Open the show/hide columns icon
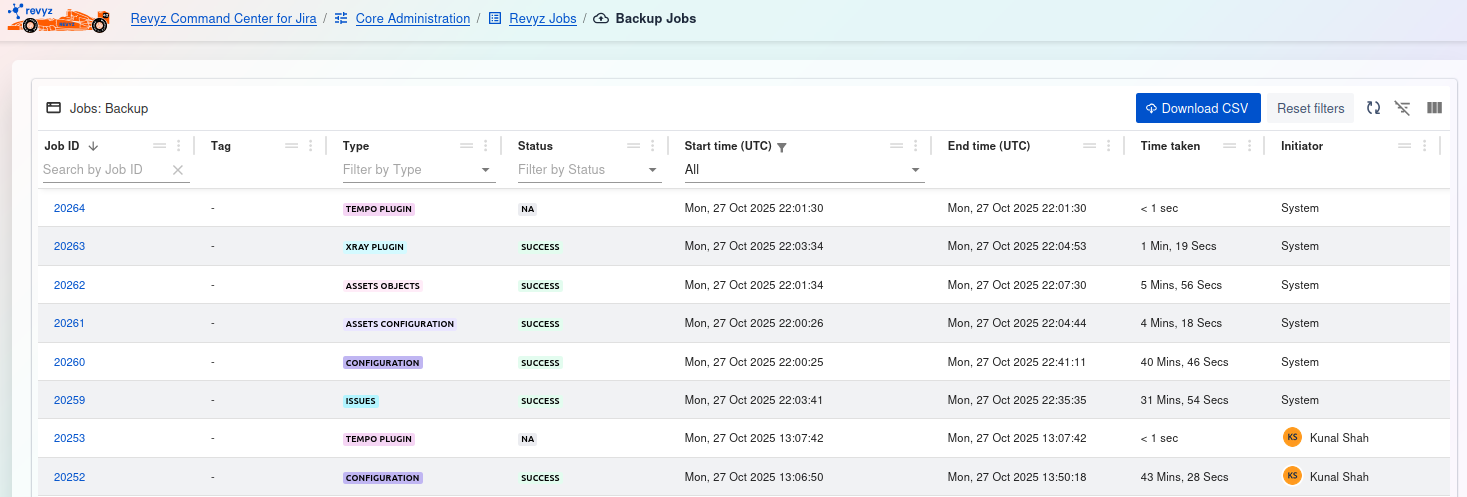The height and width of the screenshot is (497, 1467). [1434, 108]
